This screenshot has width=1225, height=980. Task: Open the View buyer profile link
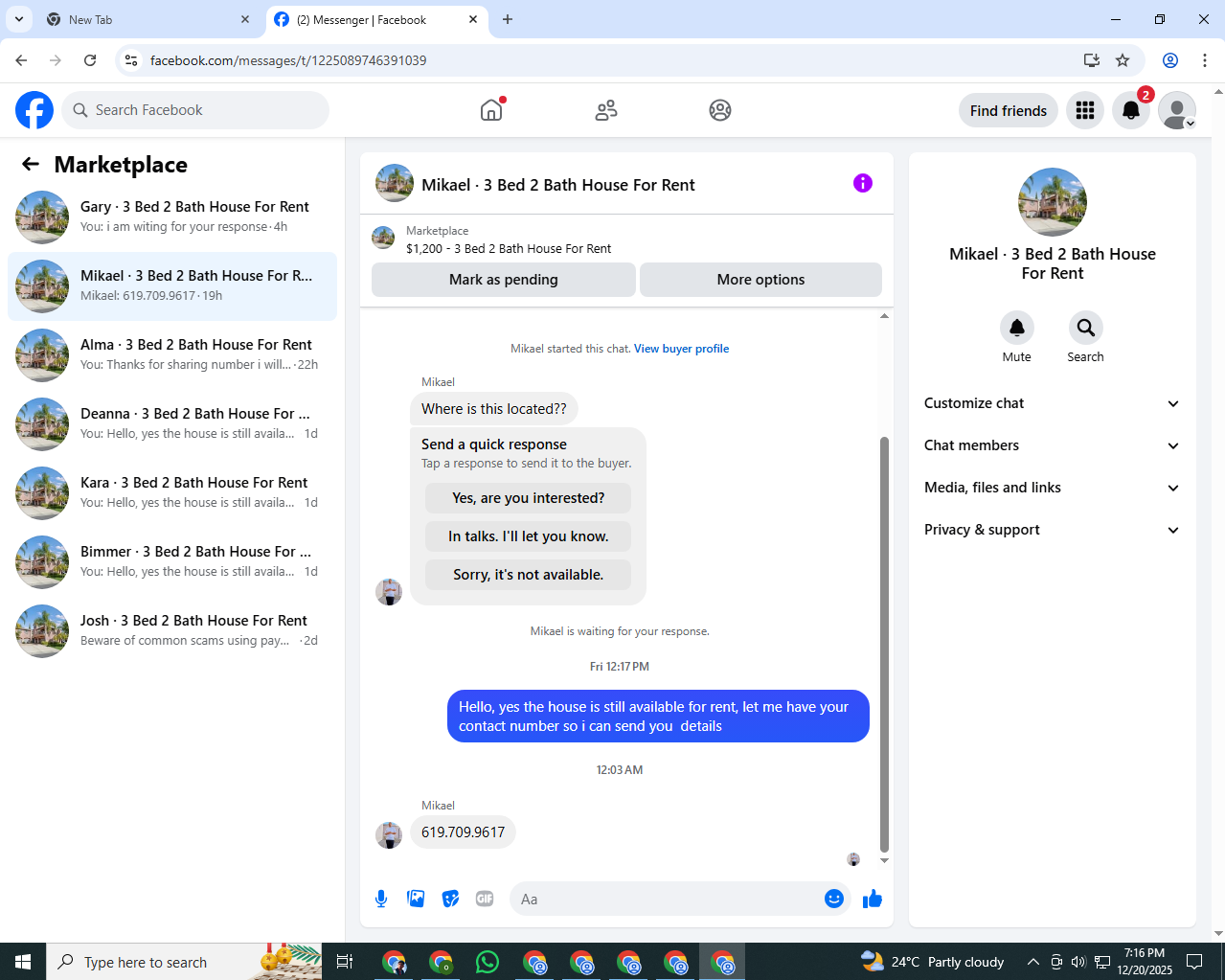681,349
